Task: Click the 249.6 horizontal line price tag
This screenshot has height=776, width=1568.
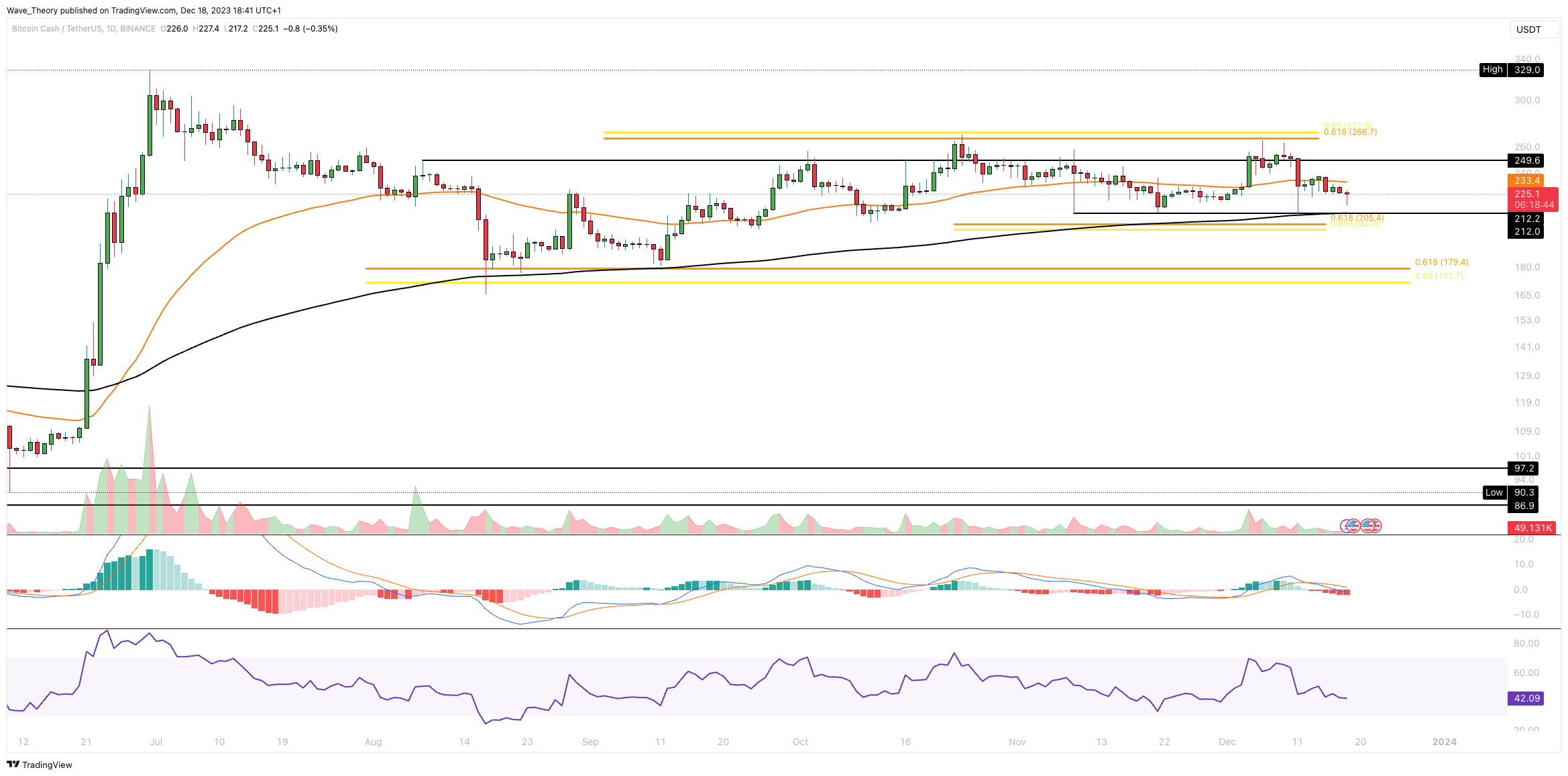Action: pos(1526,160)
